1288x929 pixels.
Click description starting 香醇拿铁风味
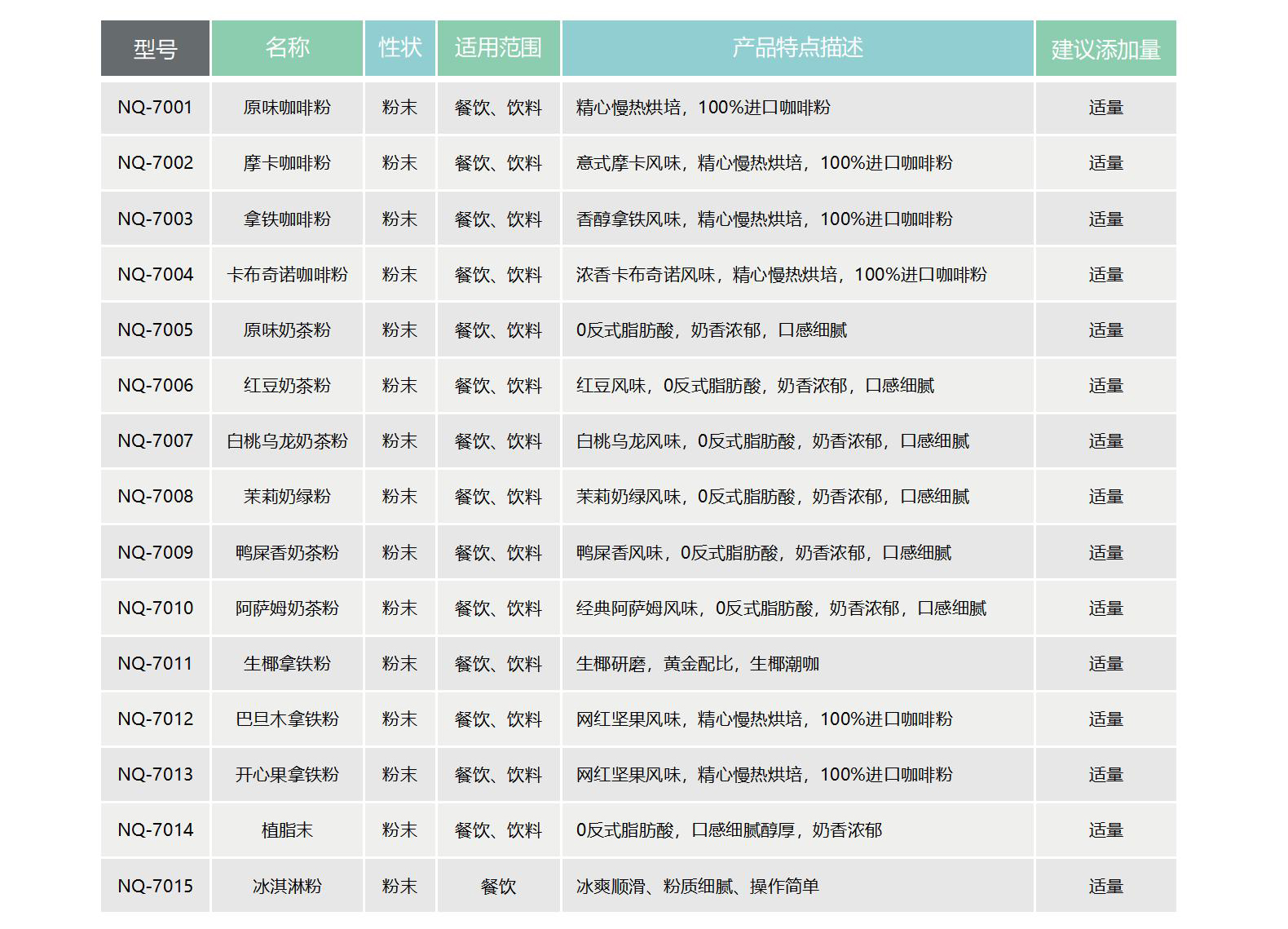tap(765, 219)
